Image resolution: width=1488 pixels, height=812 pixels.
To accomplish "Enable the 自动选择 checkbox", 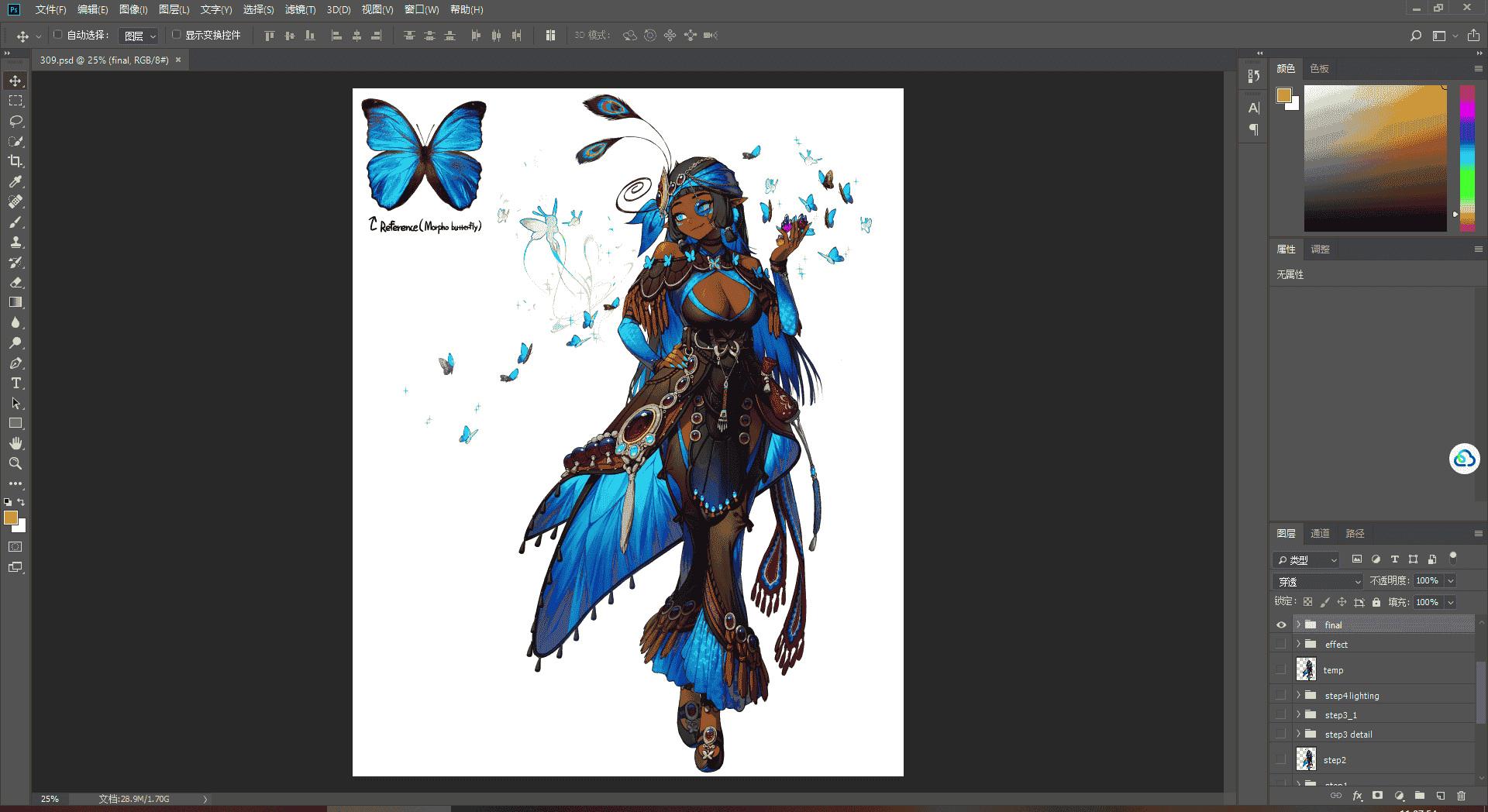I will click(57, 35).
